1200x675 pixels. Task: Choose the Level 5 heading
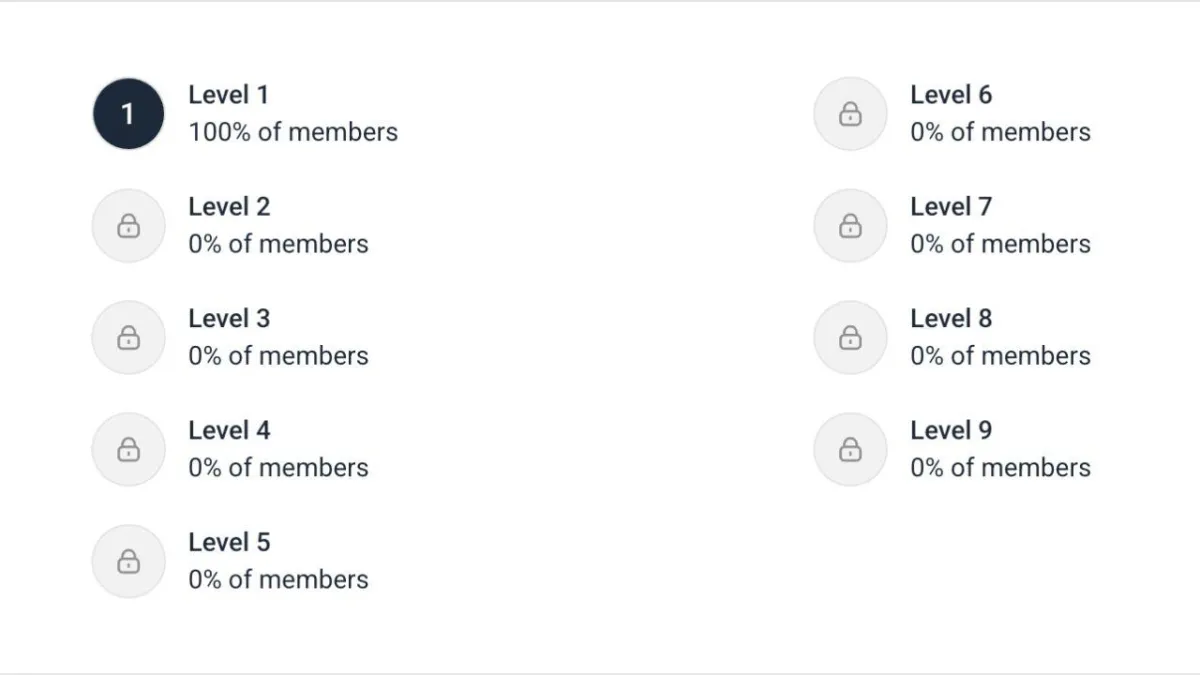[229, 543]
